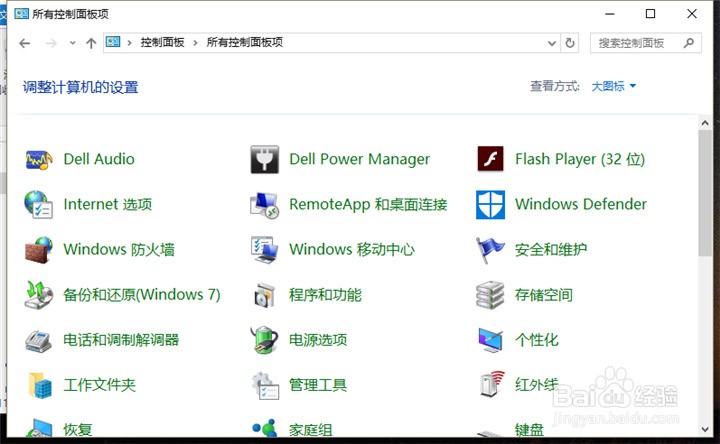Click the Dell Power Manager label
Screen dimensions: 720x444
tap(360, 159)
